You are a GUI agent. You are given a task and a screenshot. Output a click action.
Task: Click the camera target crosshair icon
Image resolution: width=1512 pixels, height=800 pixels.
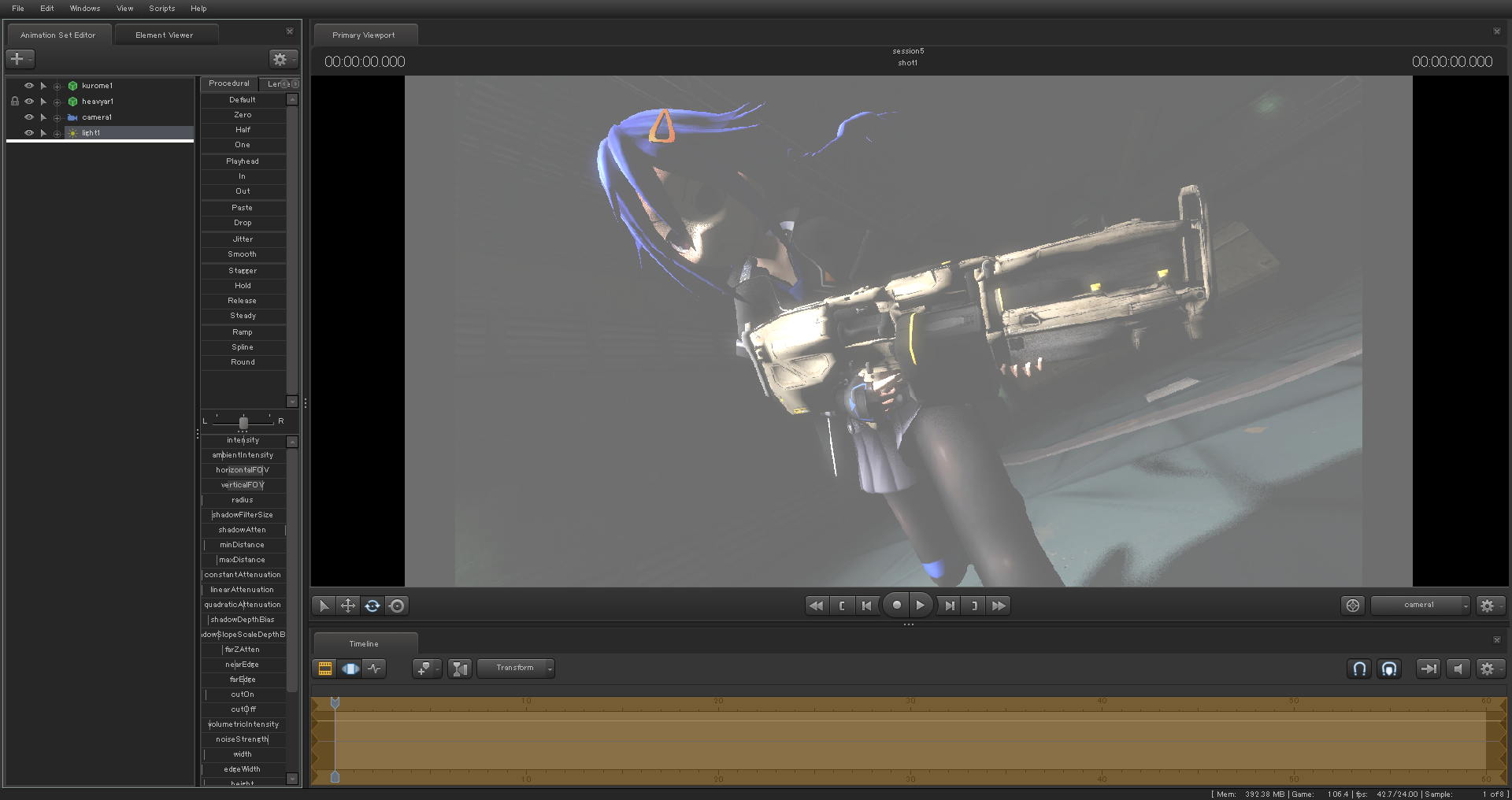[1353, 605]
